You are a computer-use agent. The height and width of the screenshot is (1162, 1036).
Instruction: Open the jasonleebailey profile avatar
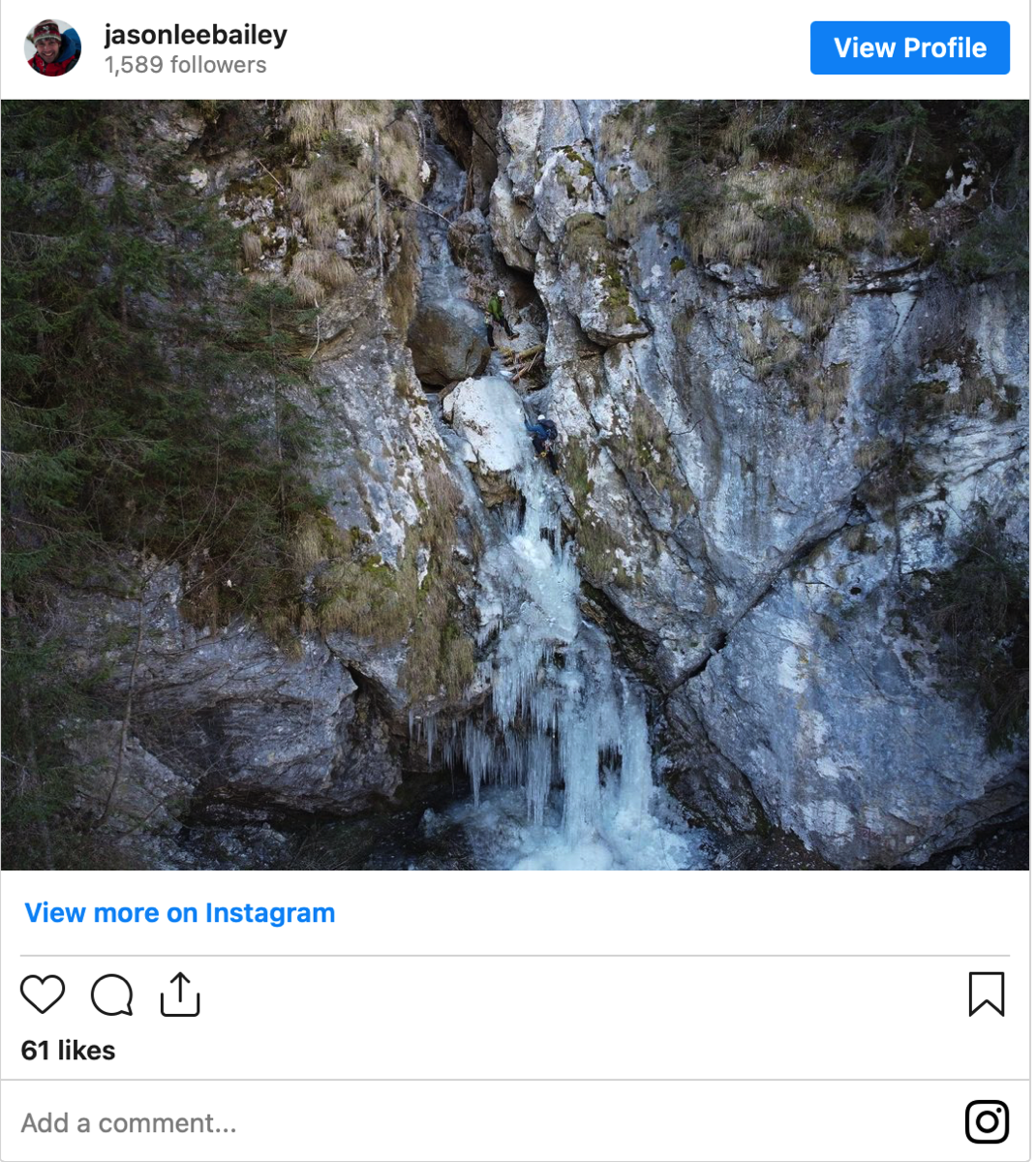pyautogui.click(x=52, y=48)
